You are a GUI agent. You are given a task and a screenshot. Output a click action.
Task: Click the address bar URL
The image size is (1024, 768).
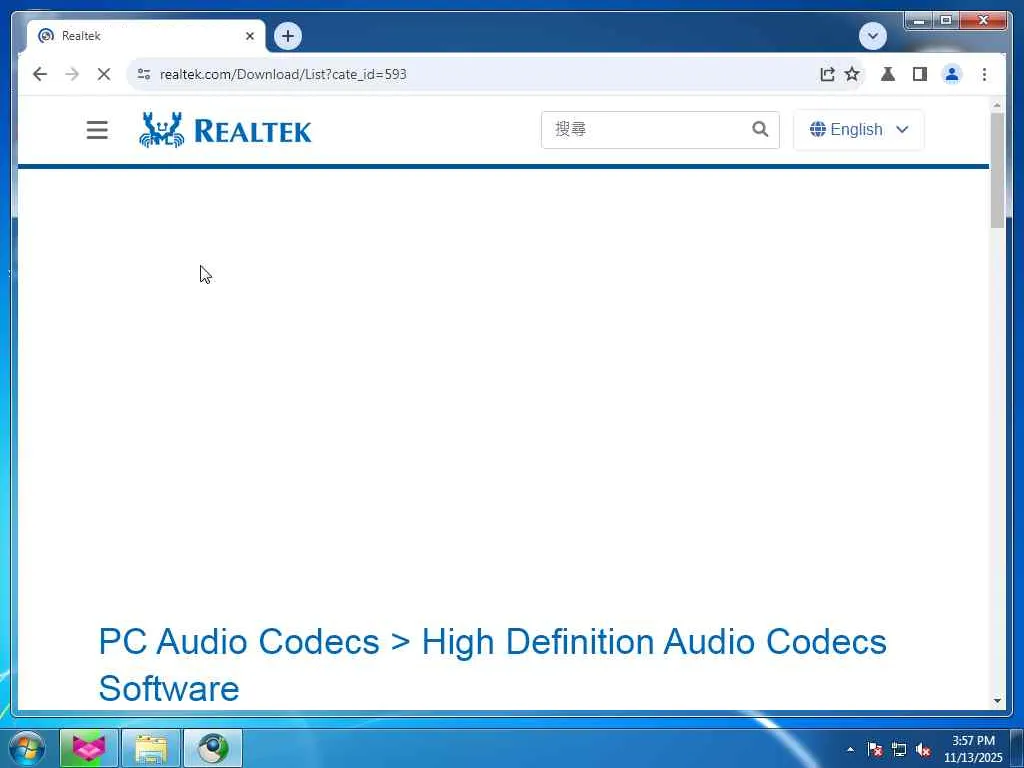point(283,74)
